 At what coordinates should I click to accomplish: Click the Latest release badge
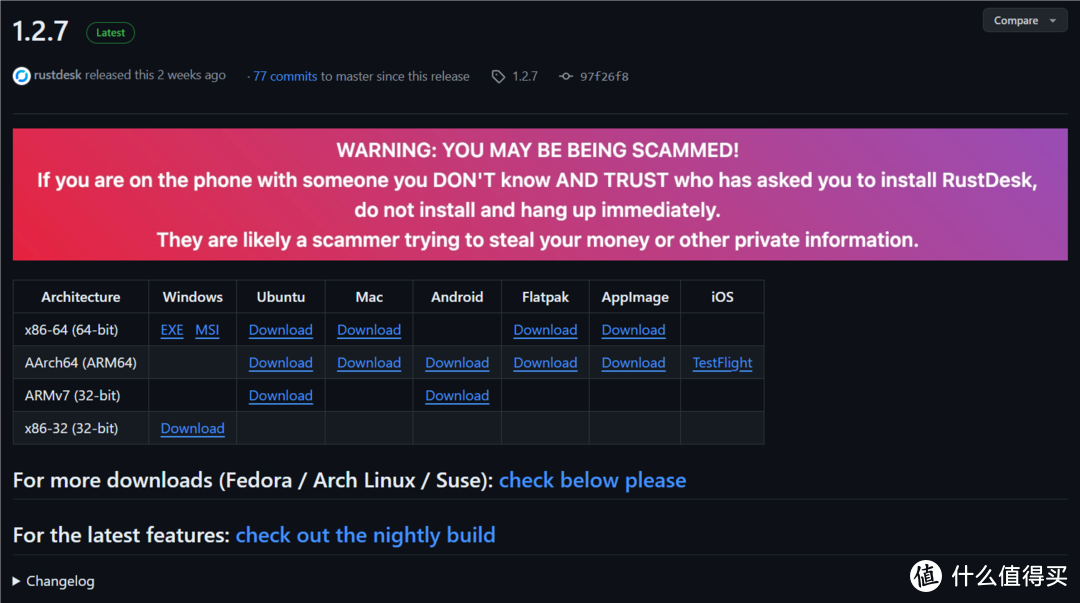[x=110, y=32]
